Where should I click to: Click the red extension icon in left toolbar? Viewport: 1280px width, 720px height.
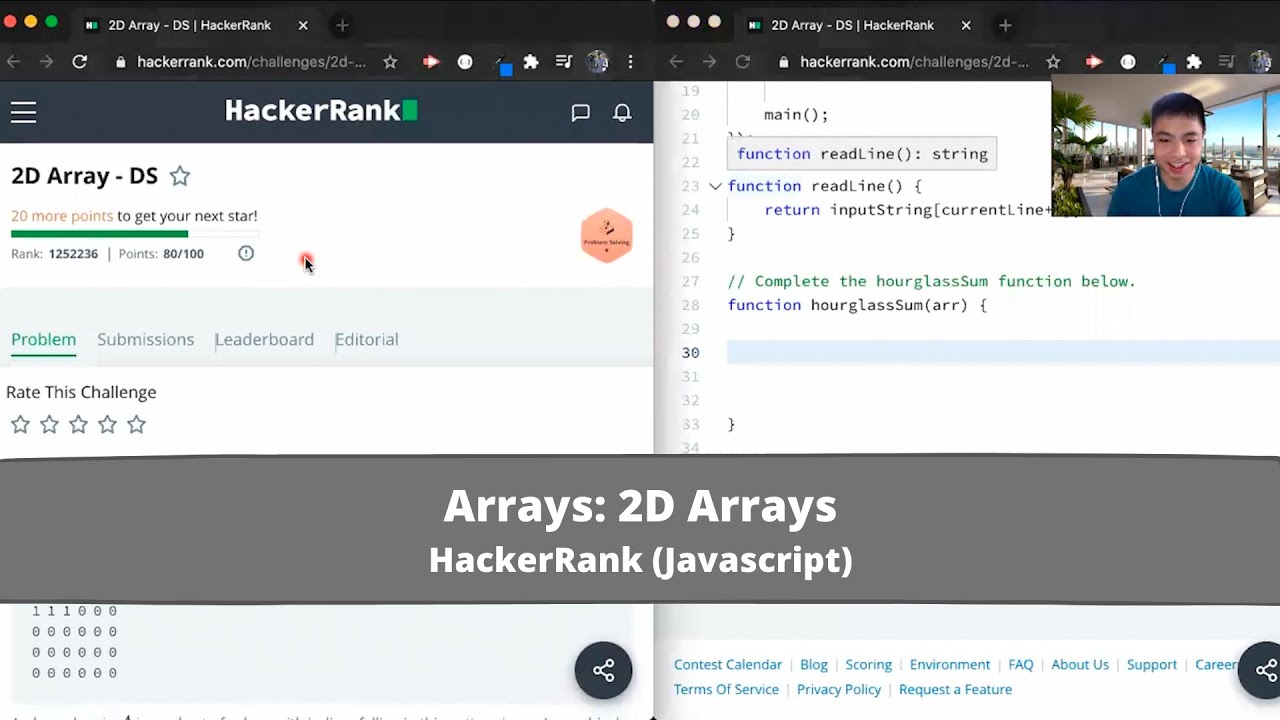tap(431, 62)
